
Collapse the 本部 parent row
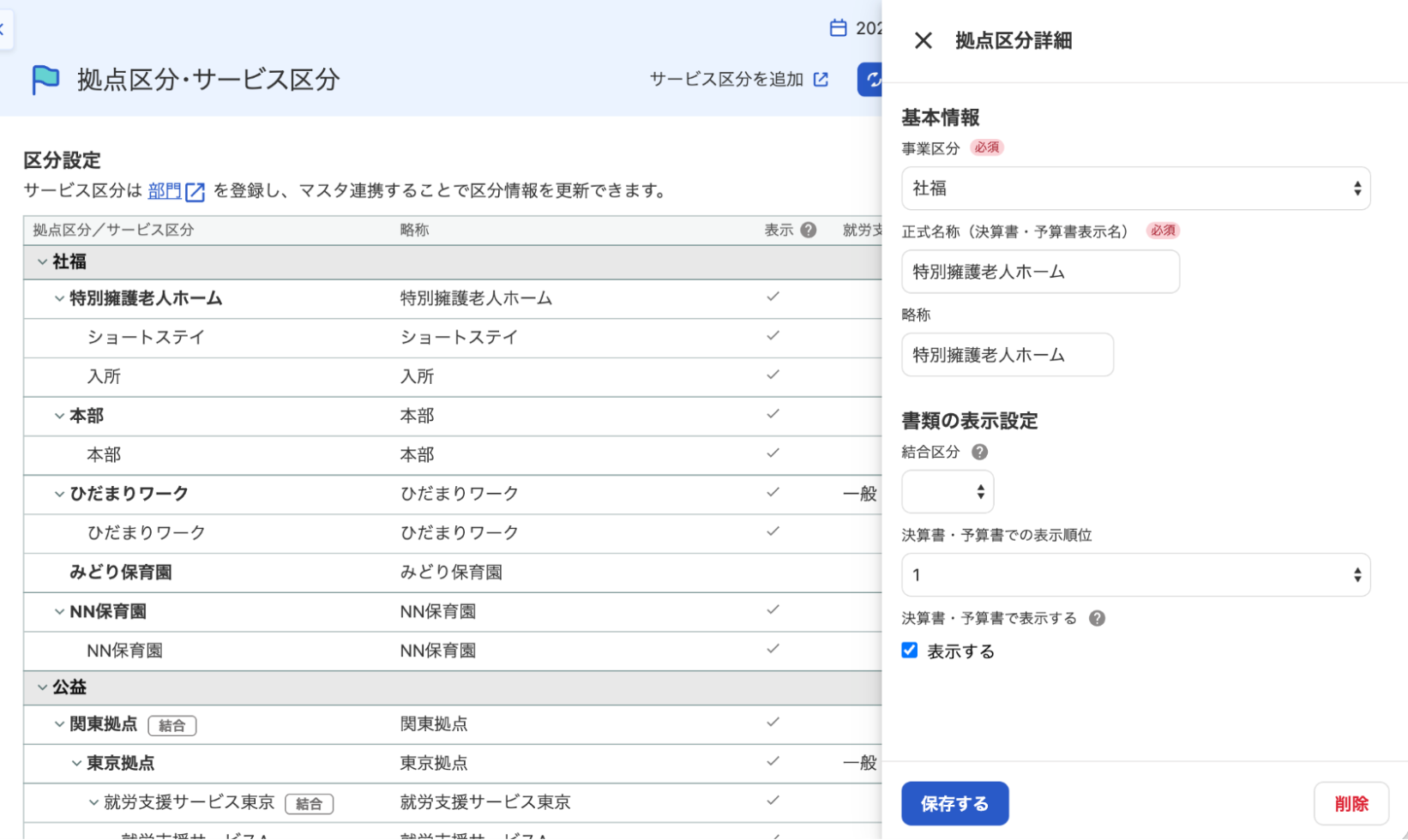click(x=59, y=417)
